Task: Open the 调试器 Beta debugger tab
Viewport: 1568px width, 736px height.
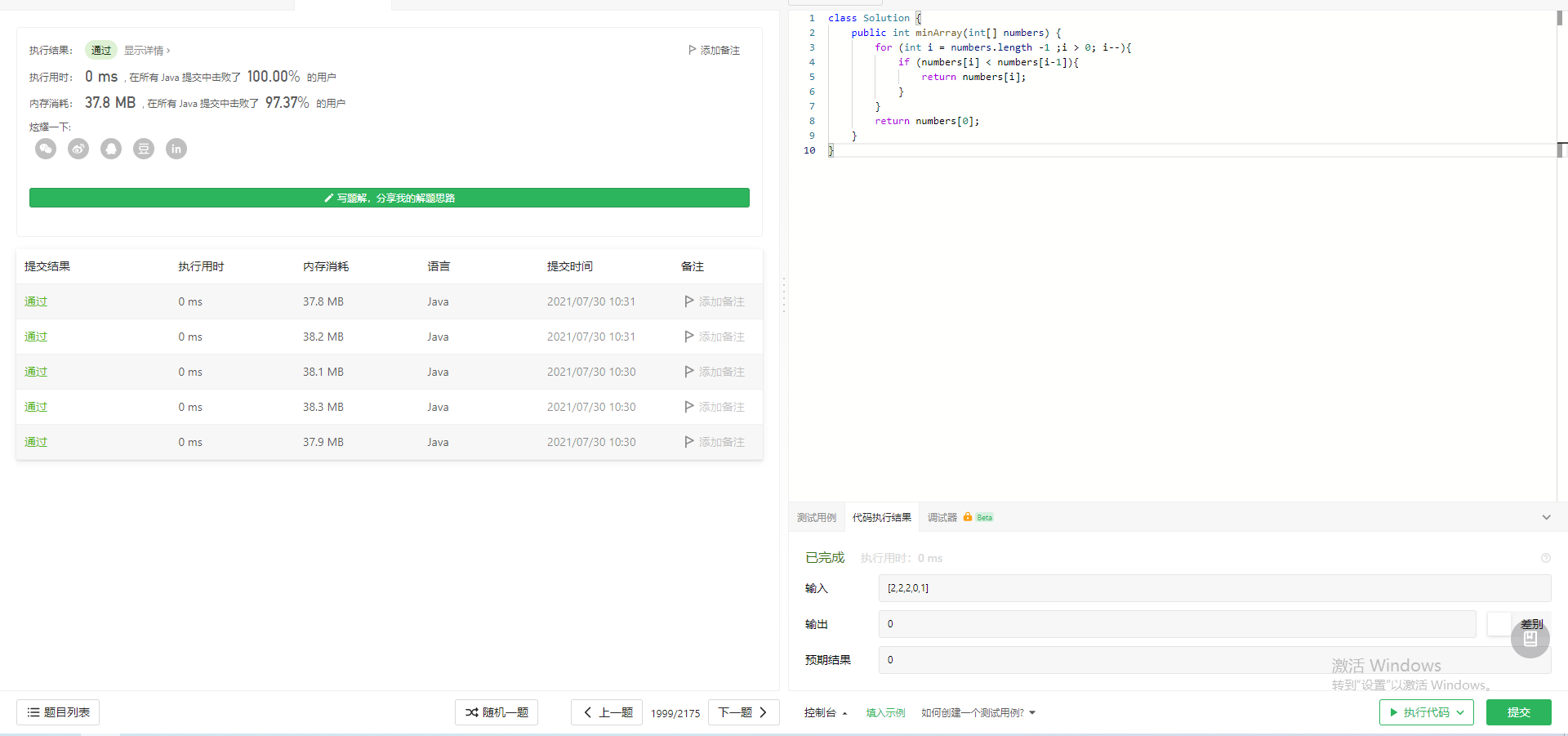Action: 960,517
